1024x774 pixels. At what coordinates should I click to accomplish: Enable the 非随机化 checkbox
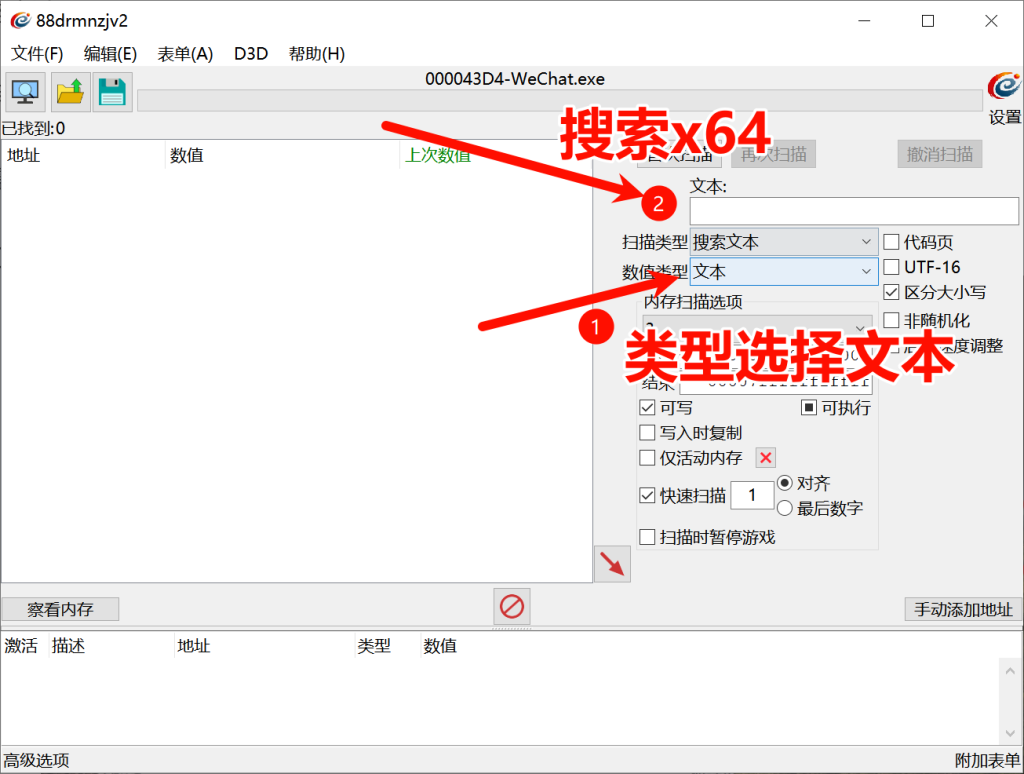(891, 320)
